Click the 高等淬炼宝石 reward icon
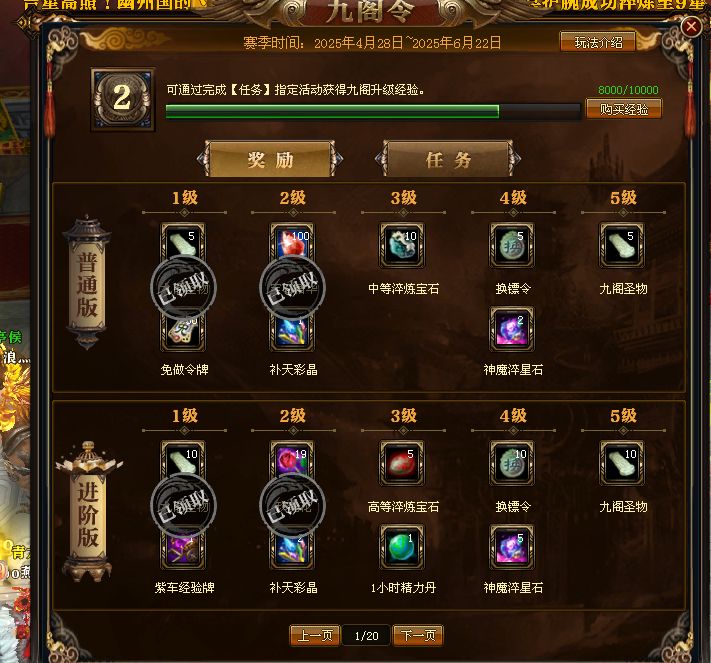This screenshot has width=711, height=663. coord(402,463)
